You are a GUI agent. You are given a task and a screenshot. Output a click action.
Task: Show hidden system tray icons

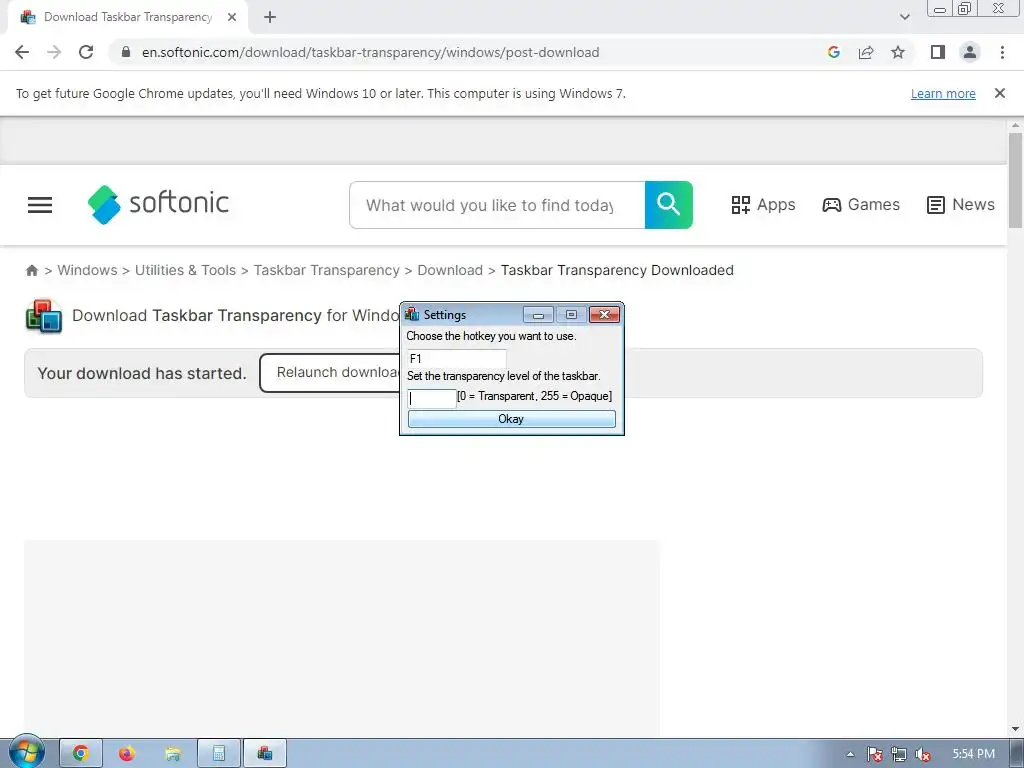tap(850, 754)
